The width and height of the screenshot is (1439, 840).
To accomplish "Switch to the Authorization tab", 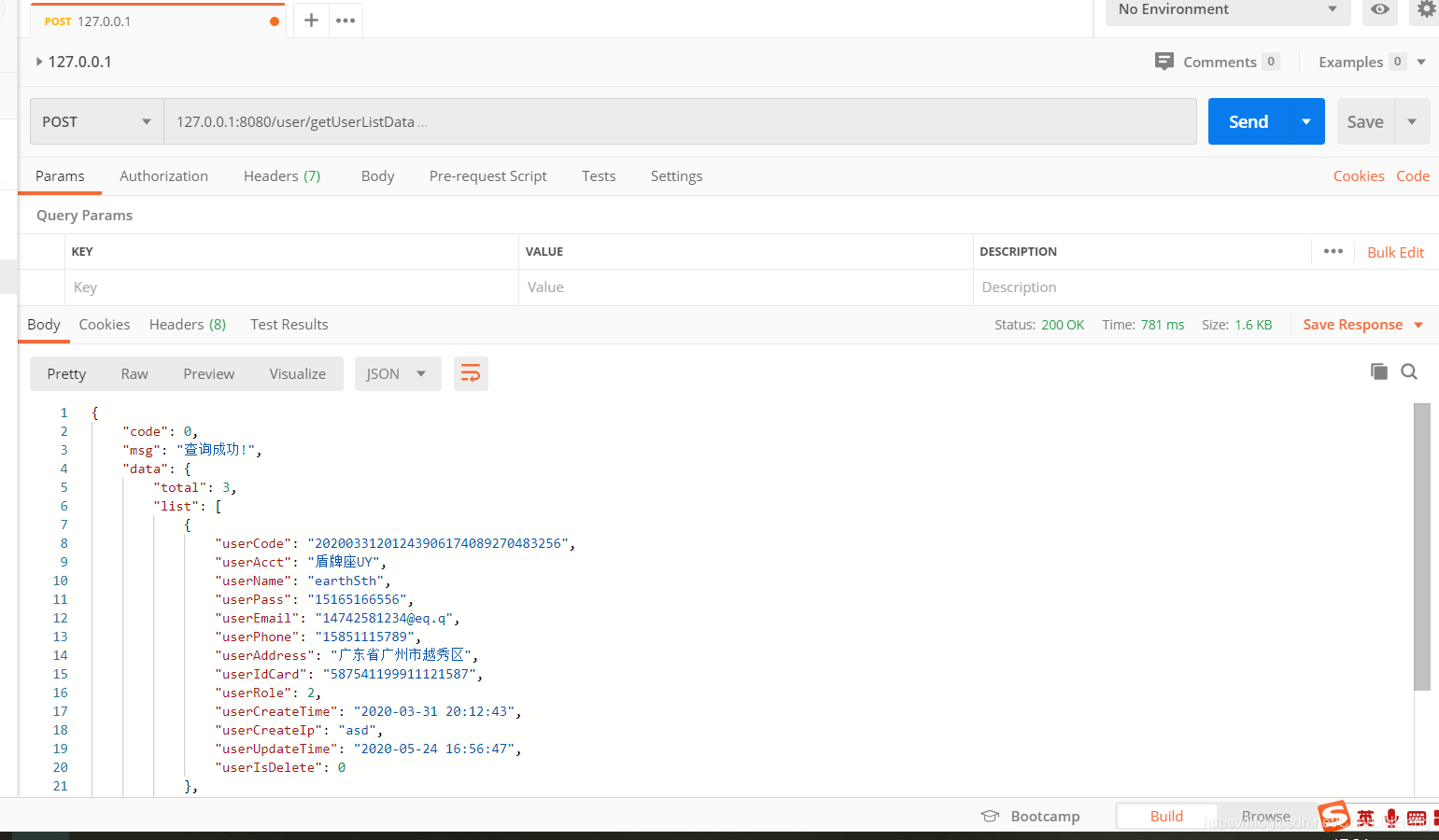I will pyautogui.click(x=163, y=175).
